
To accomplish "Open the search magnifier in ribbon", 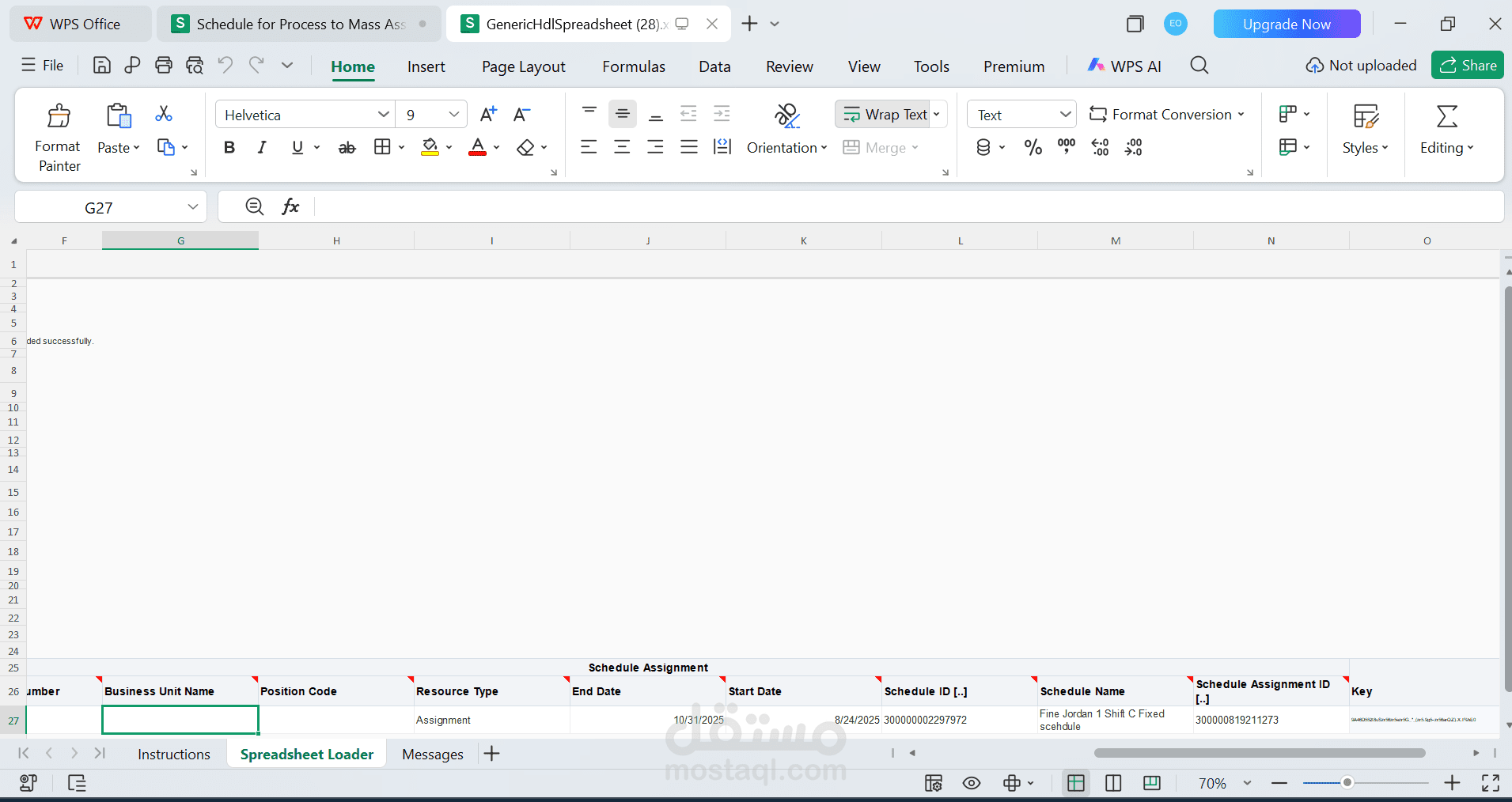I will click(x=1199, y=66).
